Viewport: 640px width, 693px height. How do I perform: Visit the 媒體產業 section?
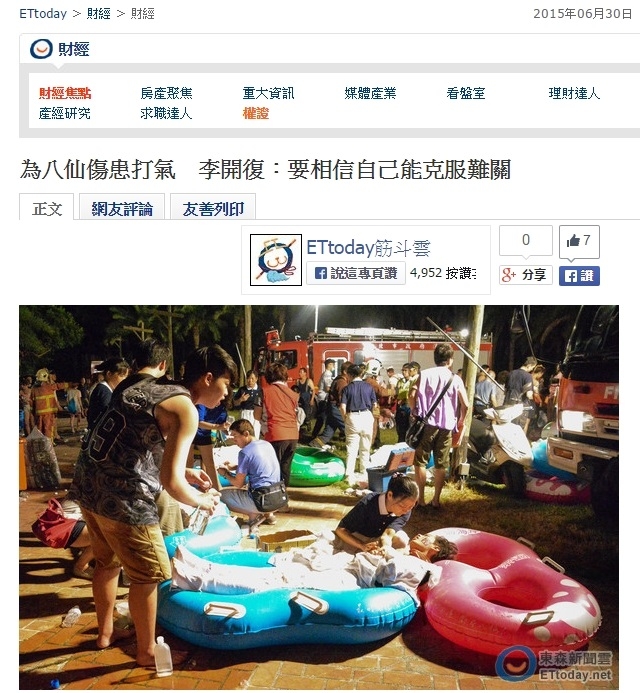tap(370, 93)
